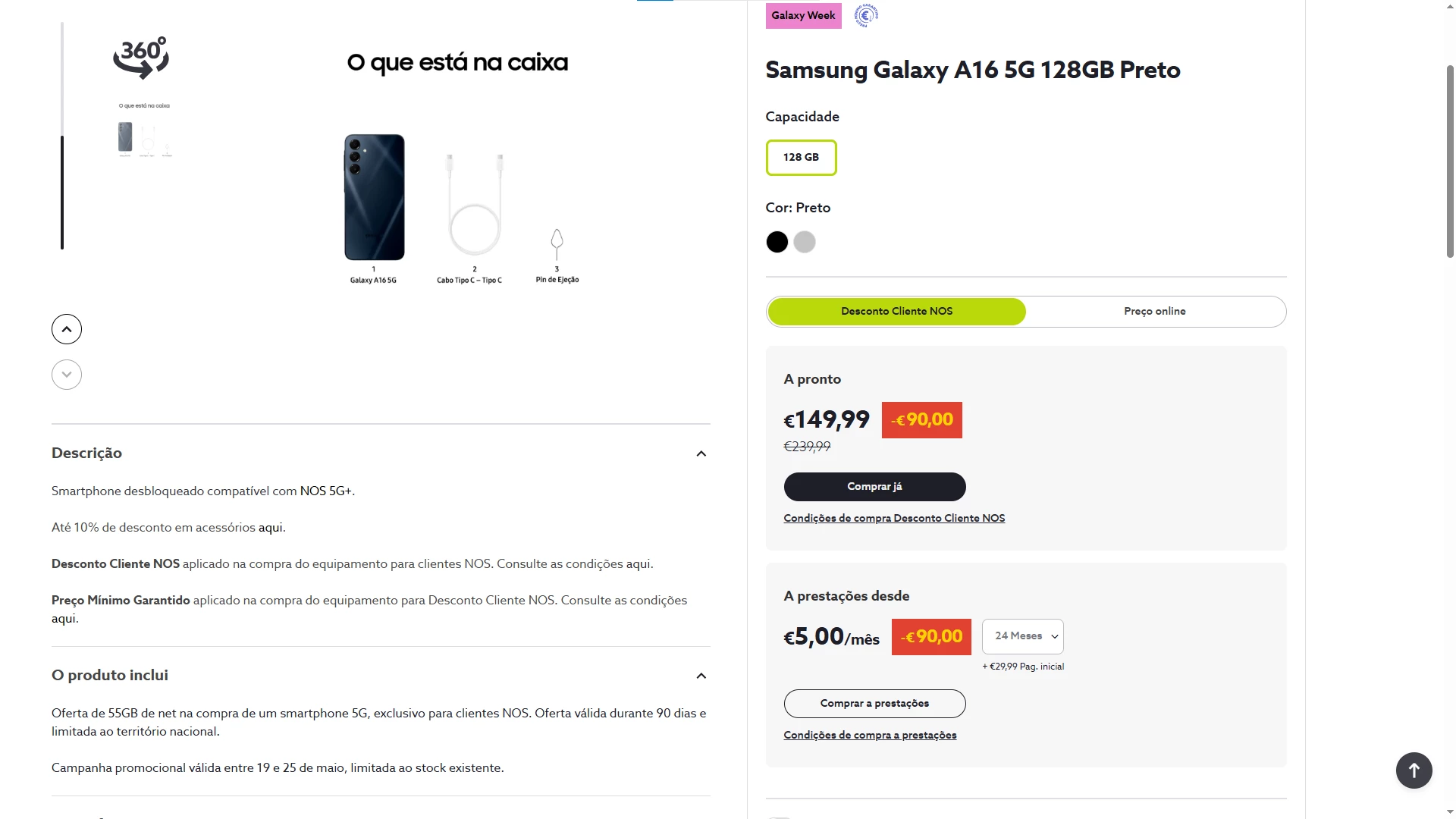Select the 128 GB capacity option

[801, 158]
